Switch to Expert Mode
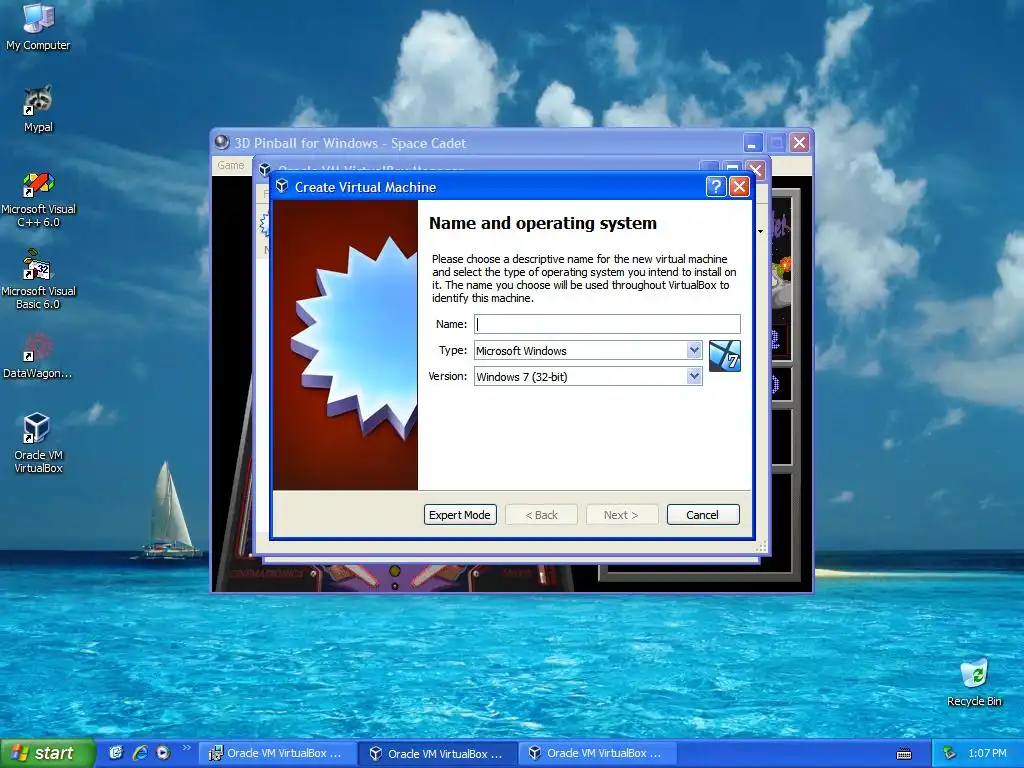This screenshot has width=1024, height=768. tap(460, 515)
